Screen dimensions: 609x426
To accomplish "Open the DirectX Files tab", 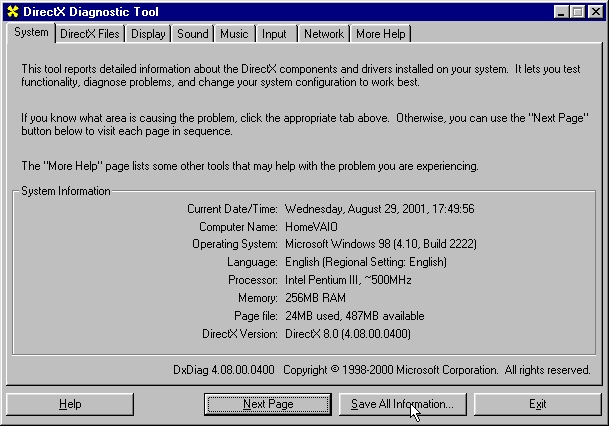I will coord(90,34).
